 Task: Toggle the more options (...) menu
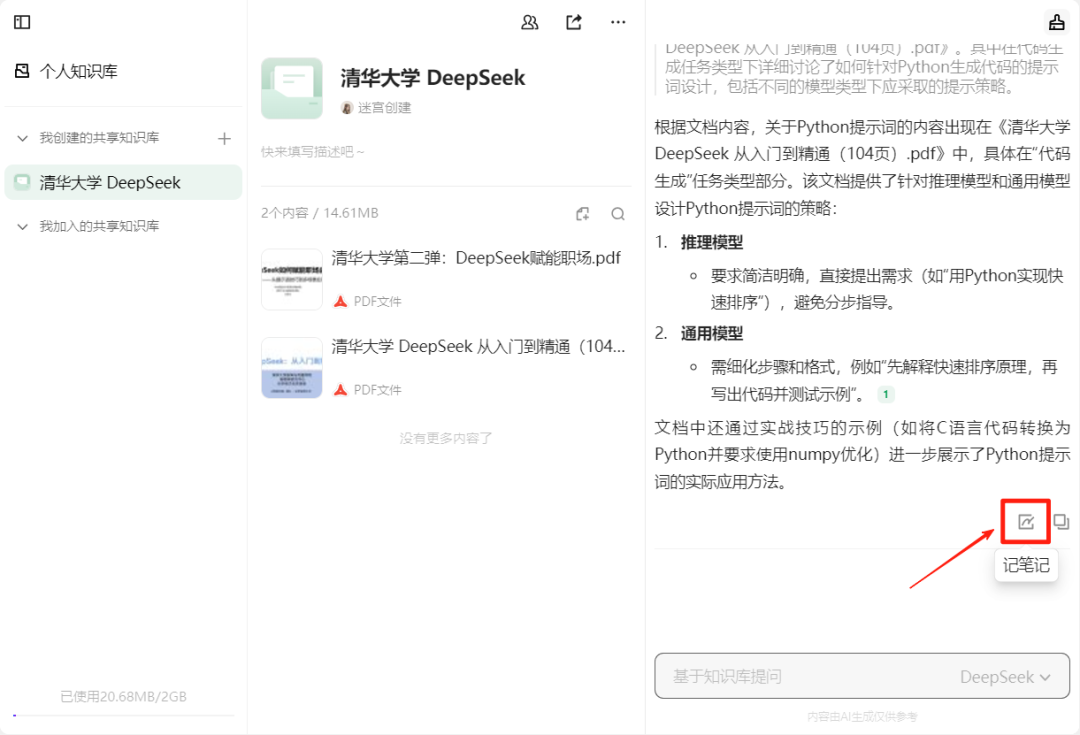pos(617,22)
